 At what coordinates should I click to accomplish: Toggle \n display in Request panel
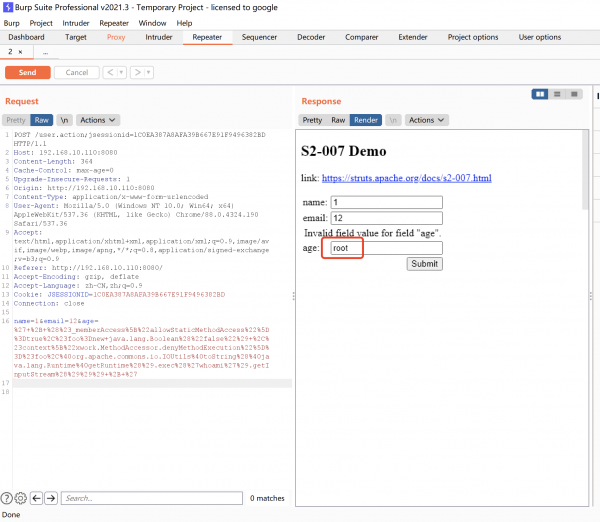(64, 120)
